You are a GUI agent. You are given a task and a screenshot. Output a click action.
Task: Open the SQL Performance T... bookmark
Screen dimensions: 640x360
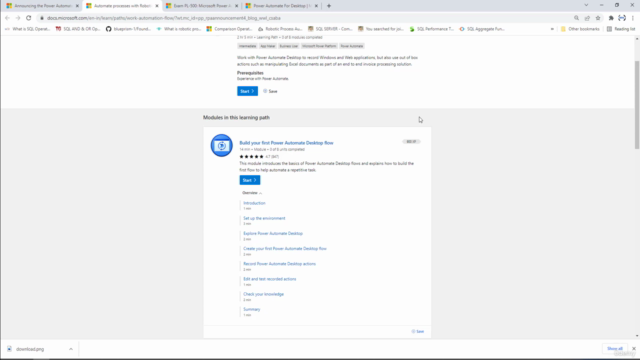click(x=431, y=29)
